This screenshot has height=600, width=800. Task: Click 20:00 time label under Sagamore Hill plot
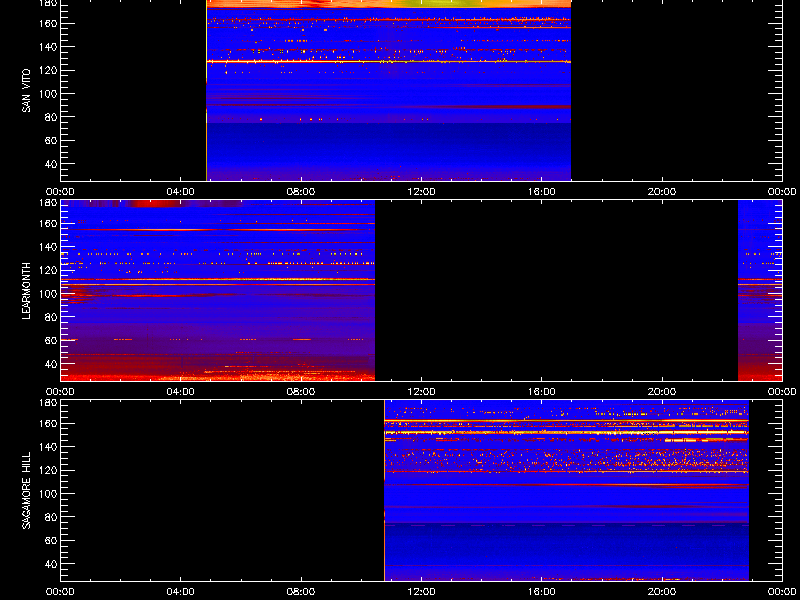[x=662, y=592]
